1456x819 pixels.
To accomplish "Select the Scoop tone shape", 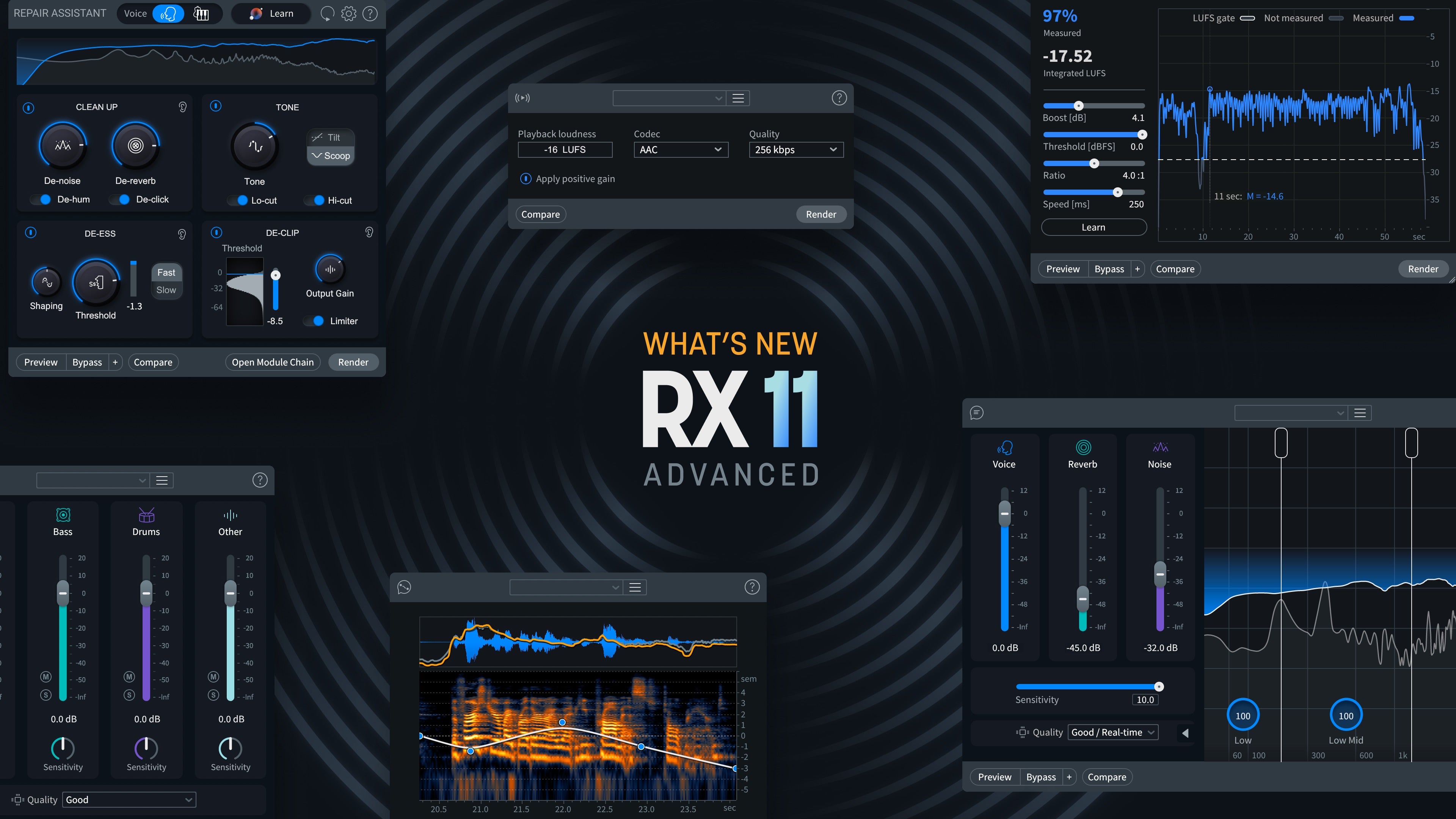I will (330, 156).
